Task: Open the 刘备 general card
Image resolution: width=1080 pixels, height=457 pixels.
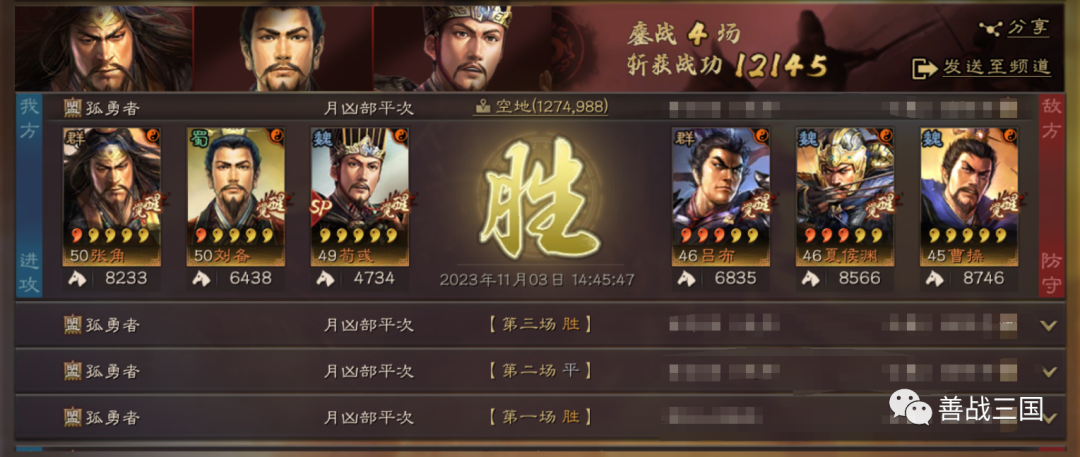Action: pos(236,196)
